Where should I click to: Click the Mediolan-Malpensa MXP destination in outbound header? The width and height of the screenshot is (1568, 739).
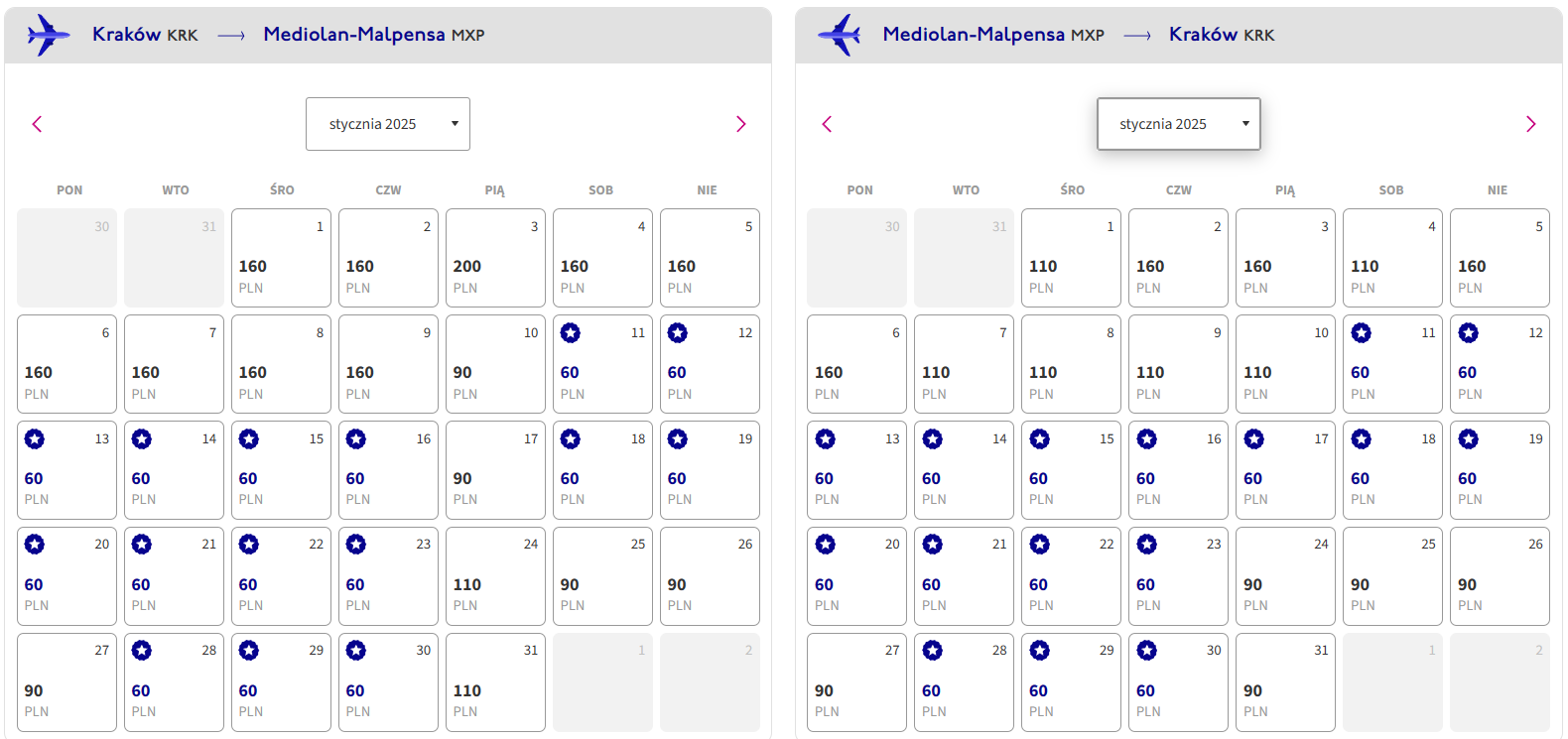pyautogui.click(x=374, y=35)
